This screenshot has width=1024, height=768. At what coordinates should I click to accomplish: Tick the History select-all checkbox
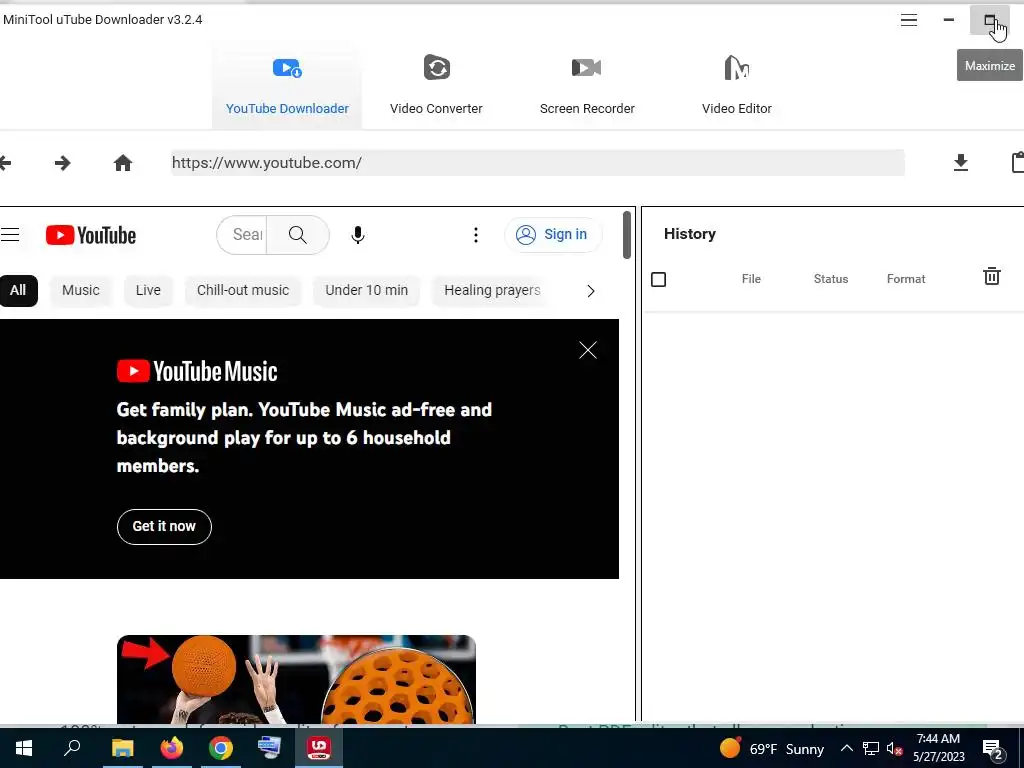point(658,280)
